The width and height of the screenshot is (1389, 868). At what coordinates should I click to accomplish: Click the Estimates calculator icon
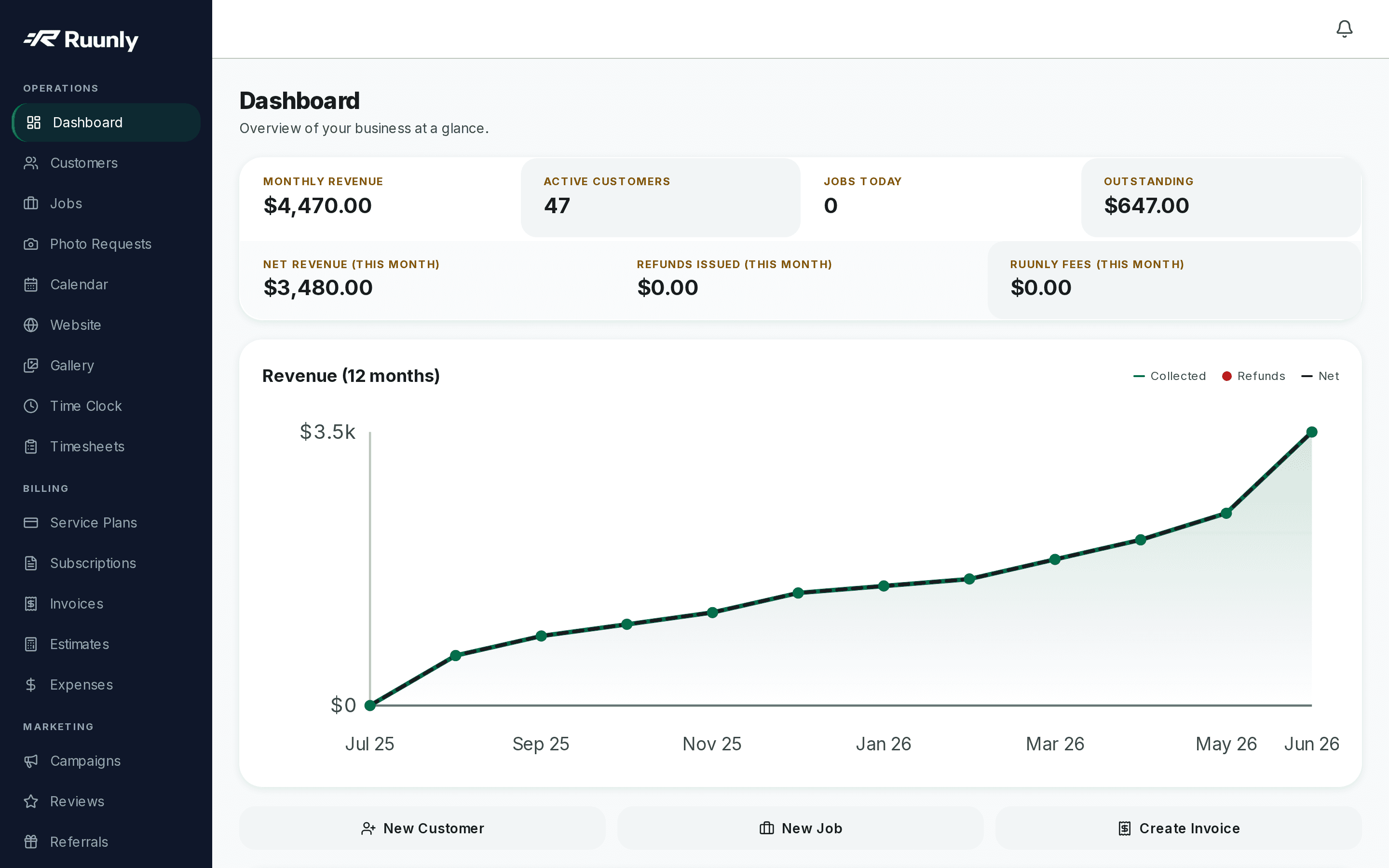pyautogui.click(x=31, y=644)
